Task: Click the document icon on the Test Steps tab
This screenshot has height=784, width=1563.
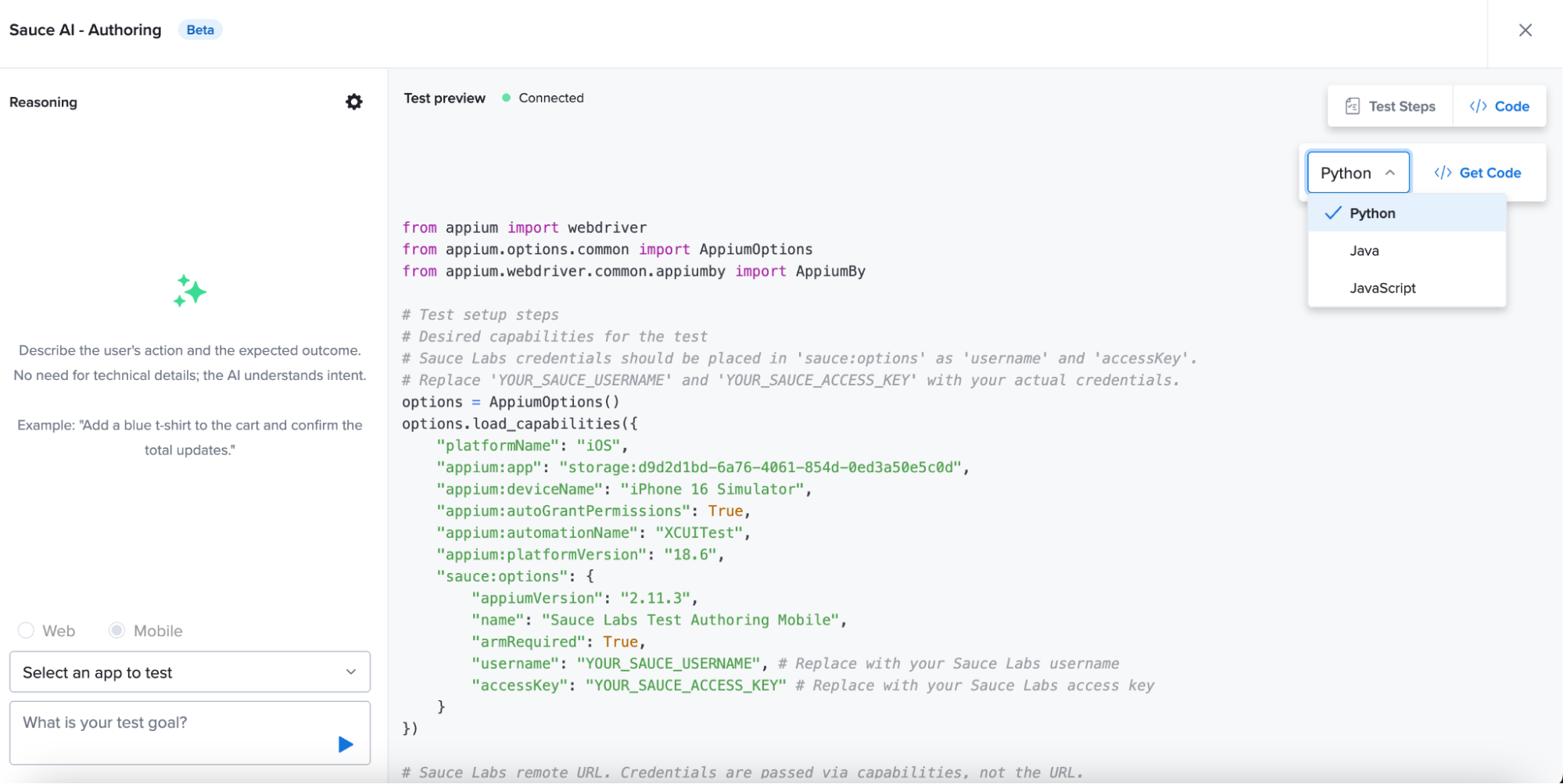Action: pyautogui.click(x=1352, y=106)
